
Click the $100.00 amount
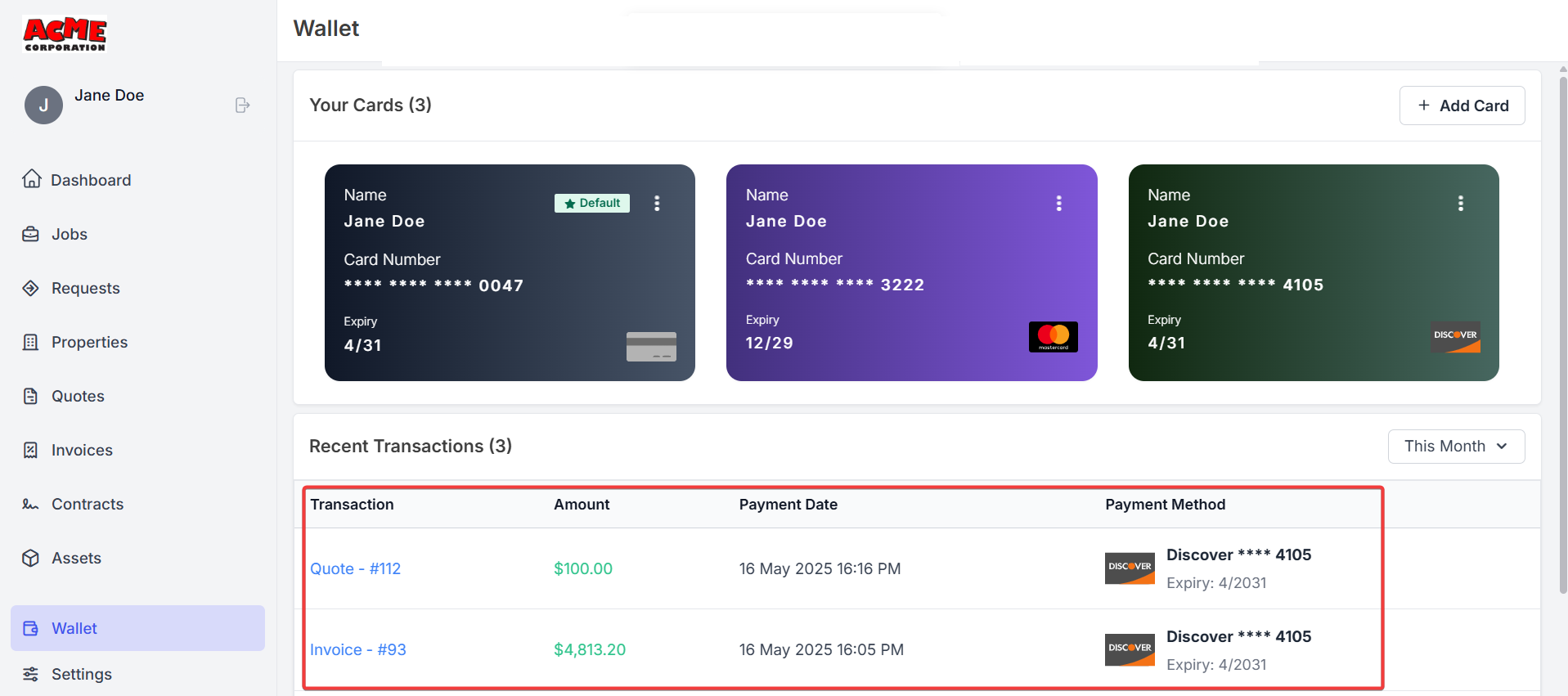(x=583, y=568)
